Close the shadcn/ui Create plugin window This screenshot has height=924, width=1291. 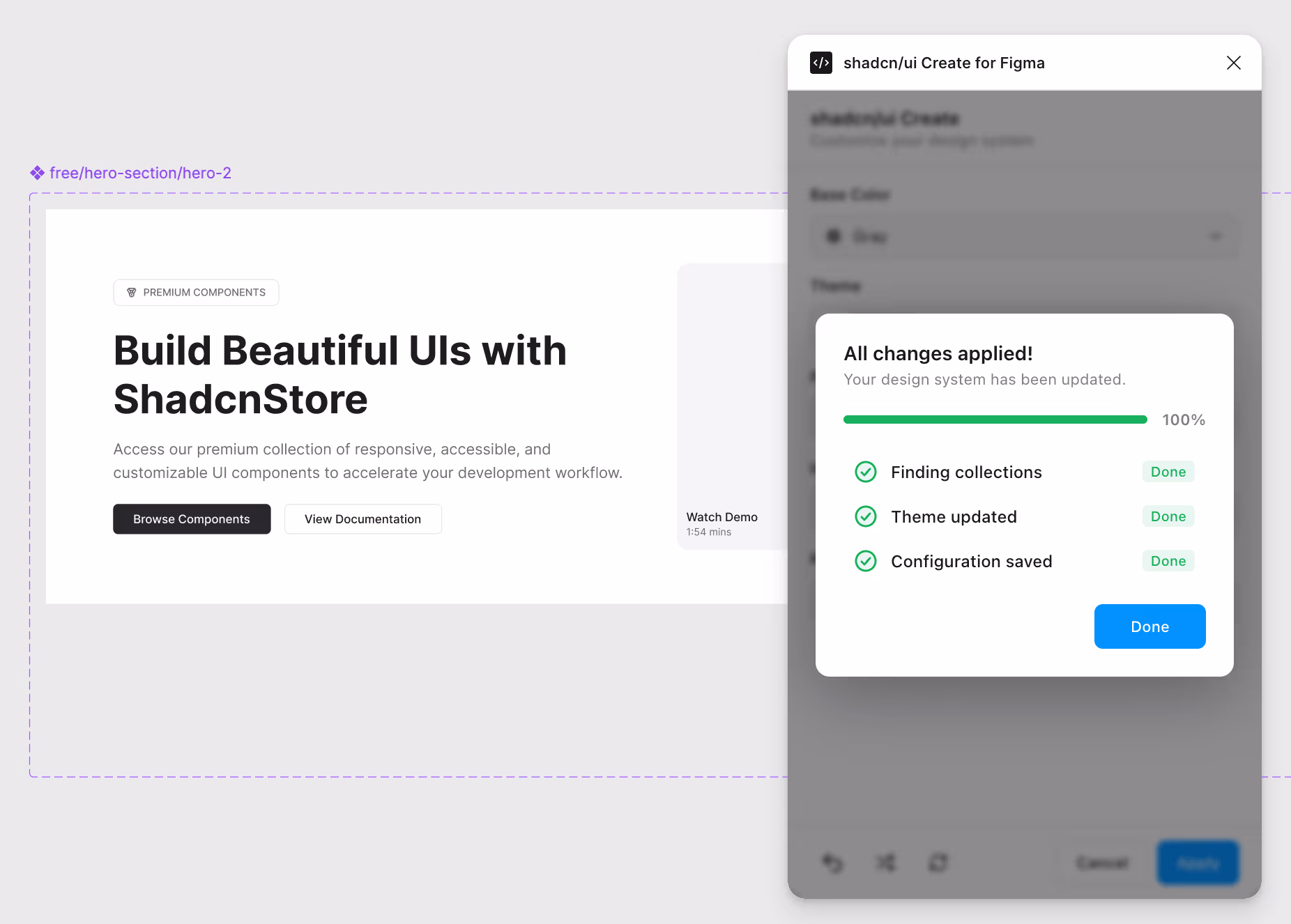click(x=1233, y=63)
